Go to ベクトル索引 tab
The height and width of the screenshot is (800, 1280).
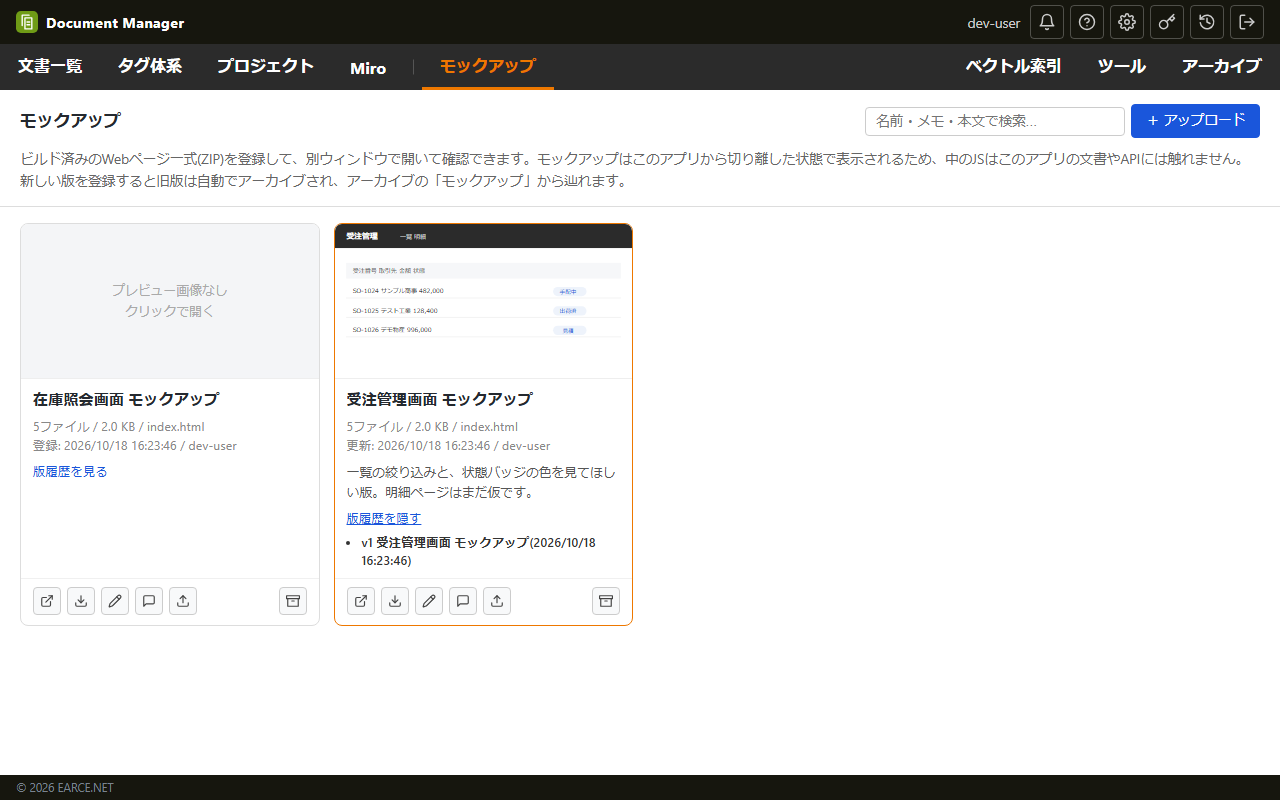pos(1014,67)
